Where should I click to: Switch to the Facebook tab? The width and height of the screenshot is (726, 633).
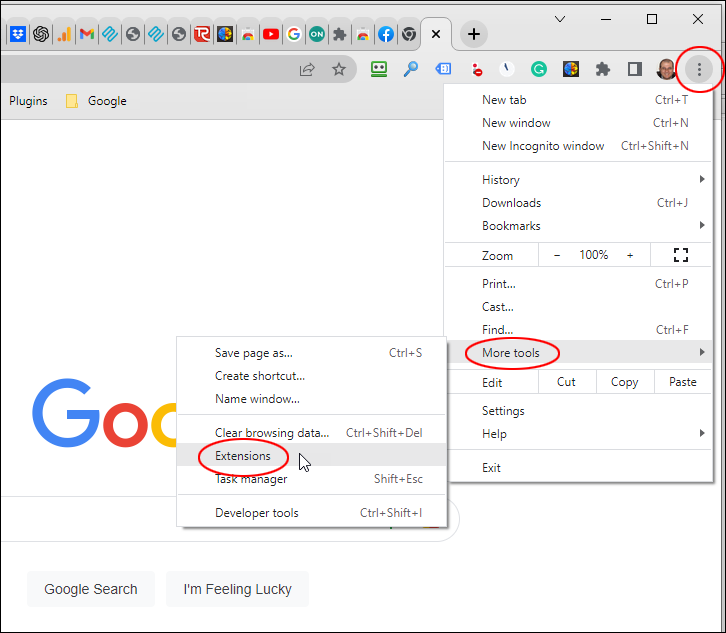[386, 34]
